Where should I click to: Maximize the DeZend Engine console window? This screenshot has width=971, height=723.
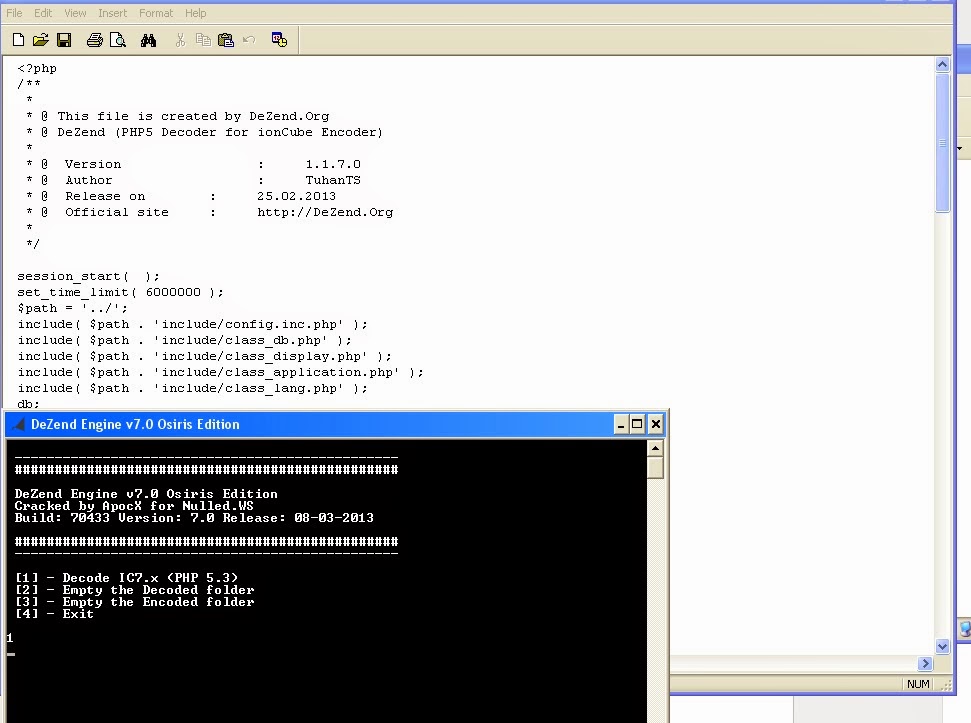click(x=637, y=425)
